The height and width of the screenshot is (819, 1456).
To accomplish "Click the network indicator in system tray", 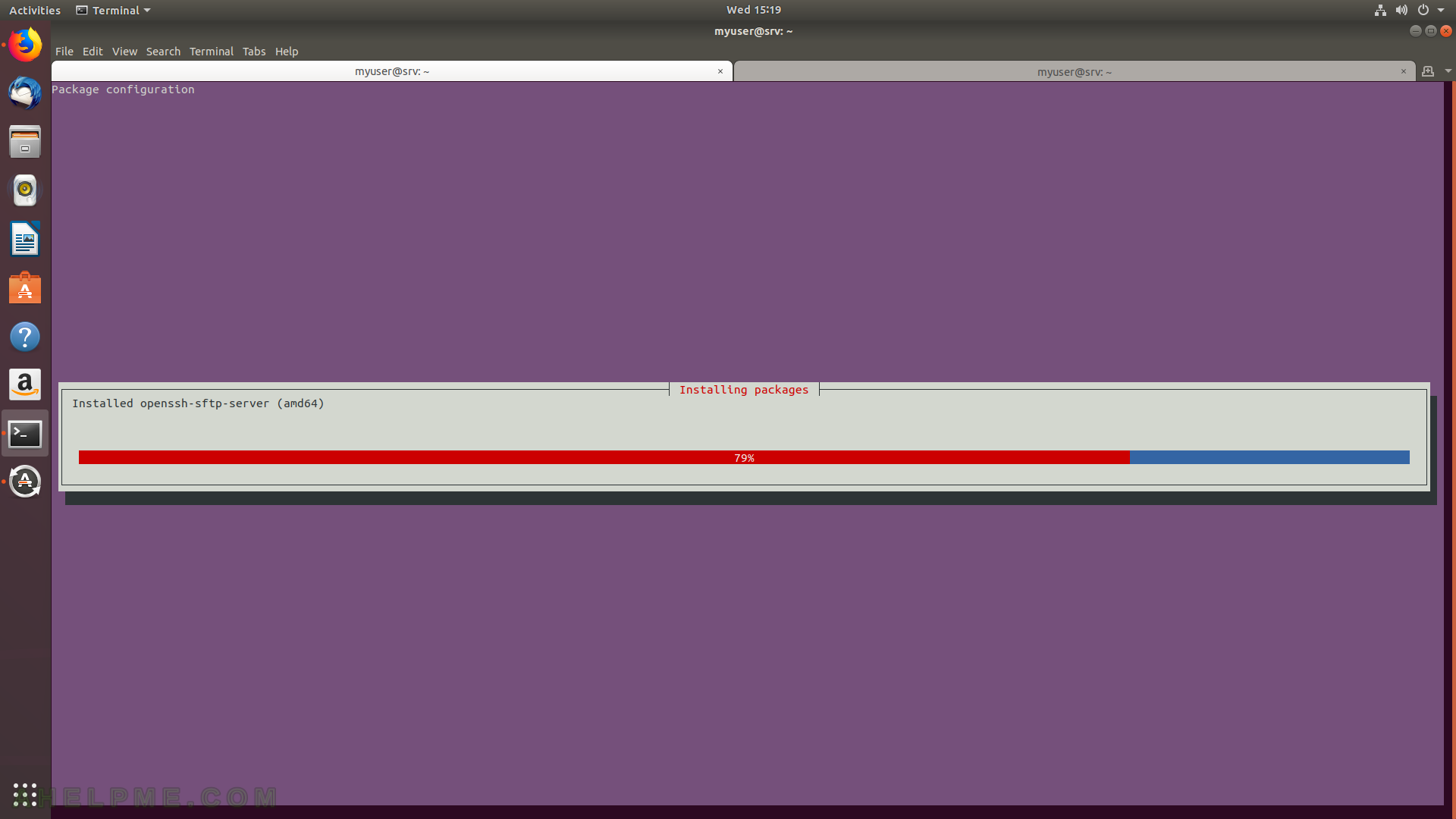I will pyautogui.click(x=1379, y=10).
